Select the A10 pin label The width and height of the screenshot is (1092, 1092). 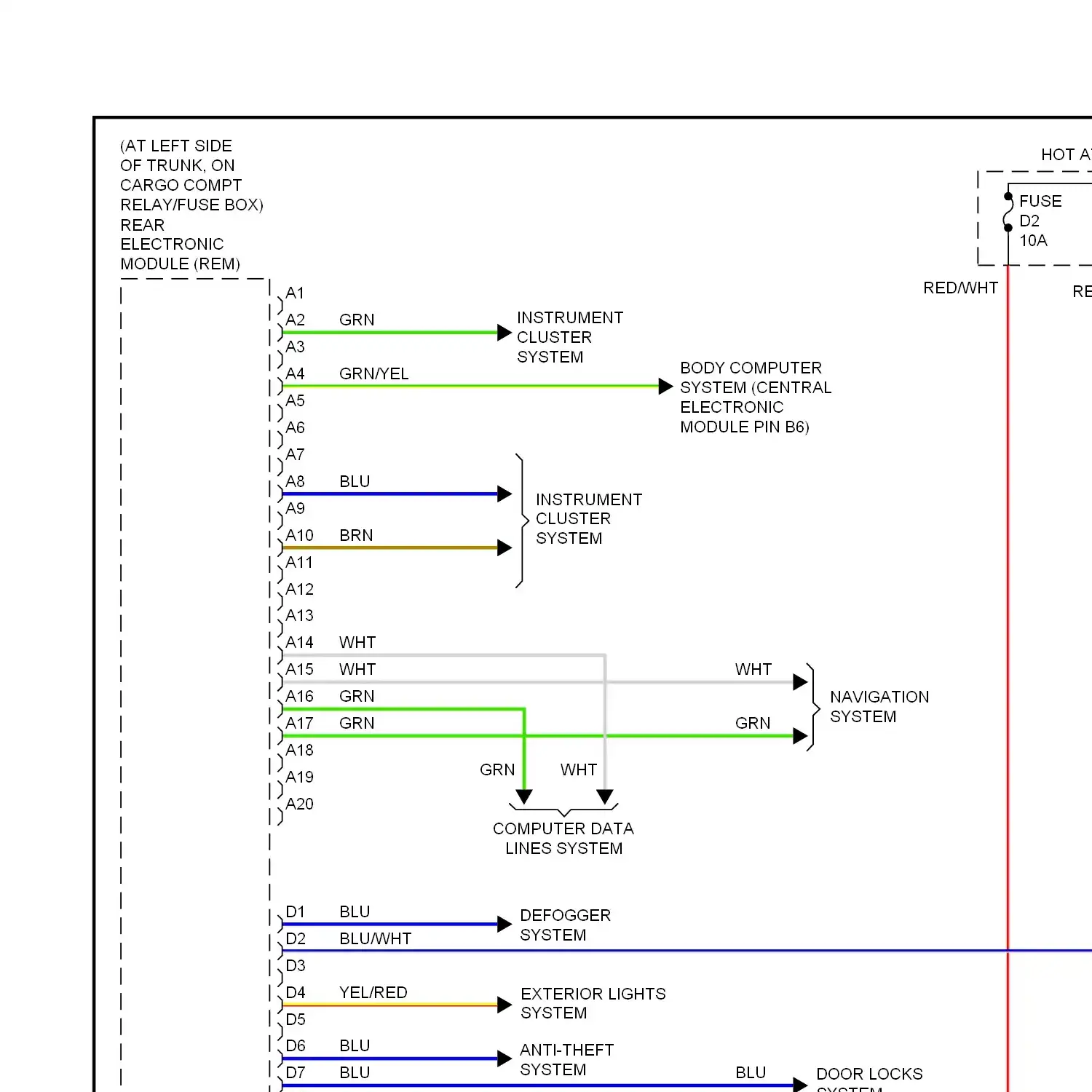[299, 536]
